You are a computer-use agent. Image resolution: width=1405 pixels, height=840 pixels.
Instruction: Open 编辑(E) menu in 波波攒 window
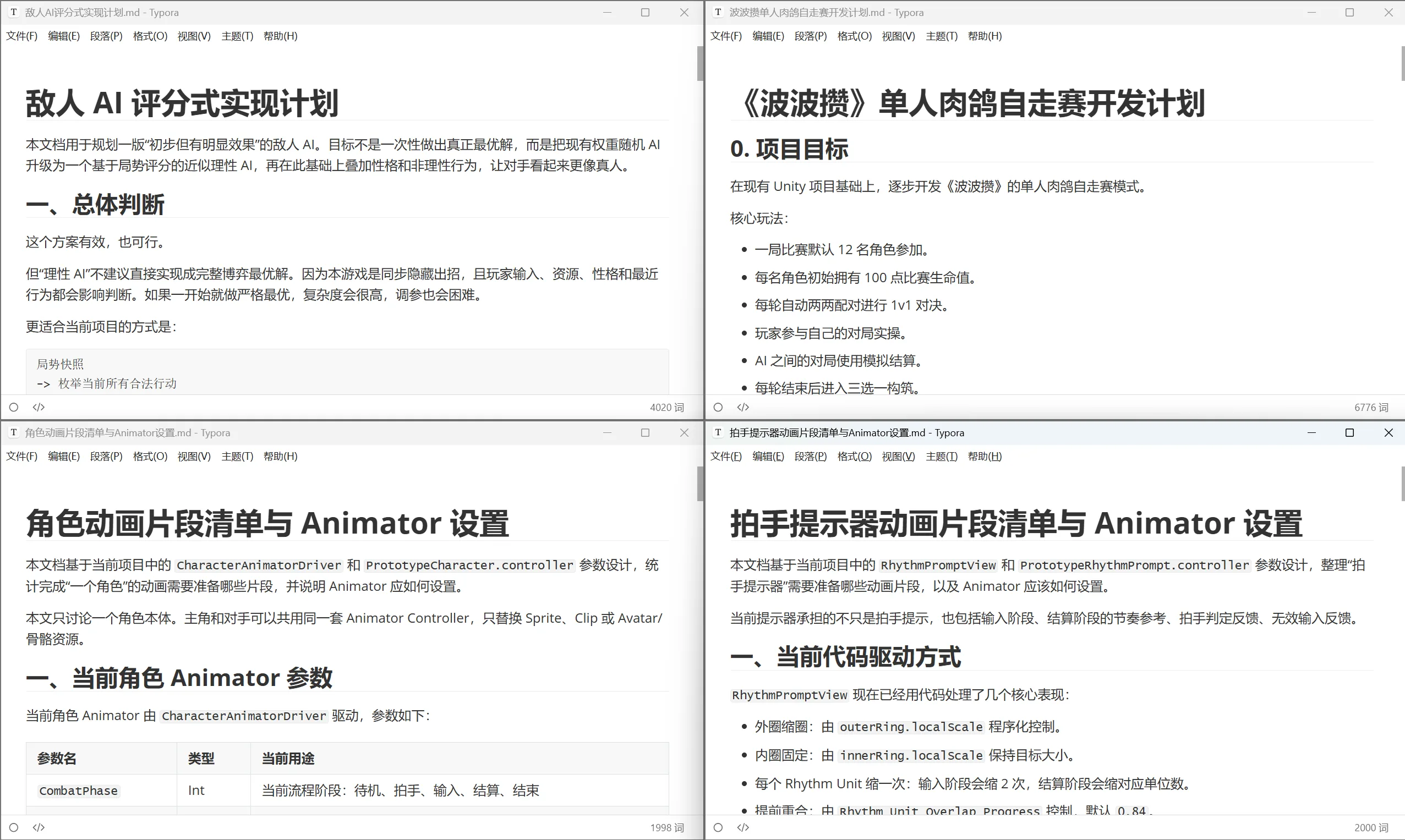(768, 36)
